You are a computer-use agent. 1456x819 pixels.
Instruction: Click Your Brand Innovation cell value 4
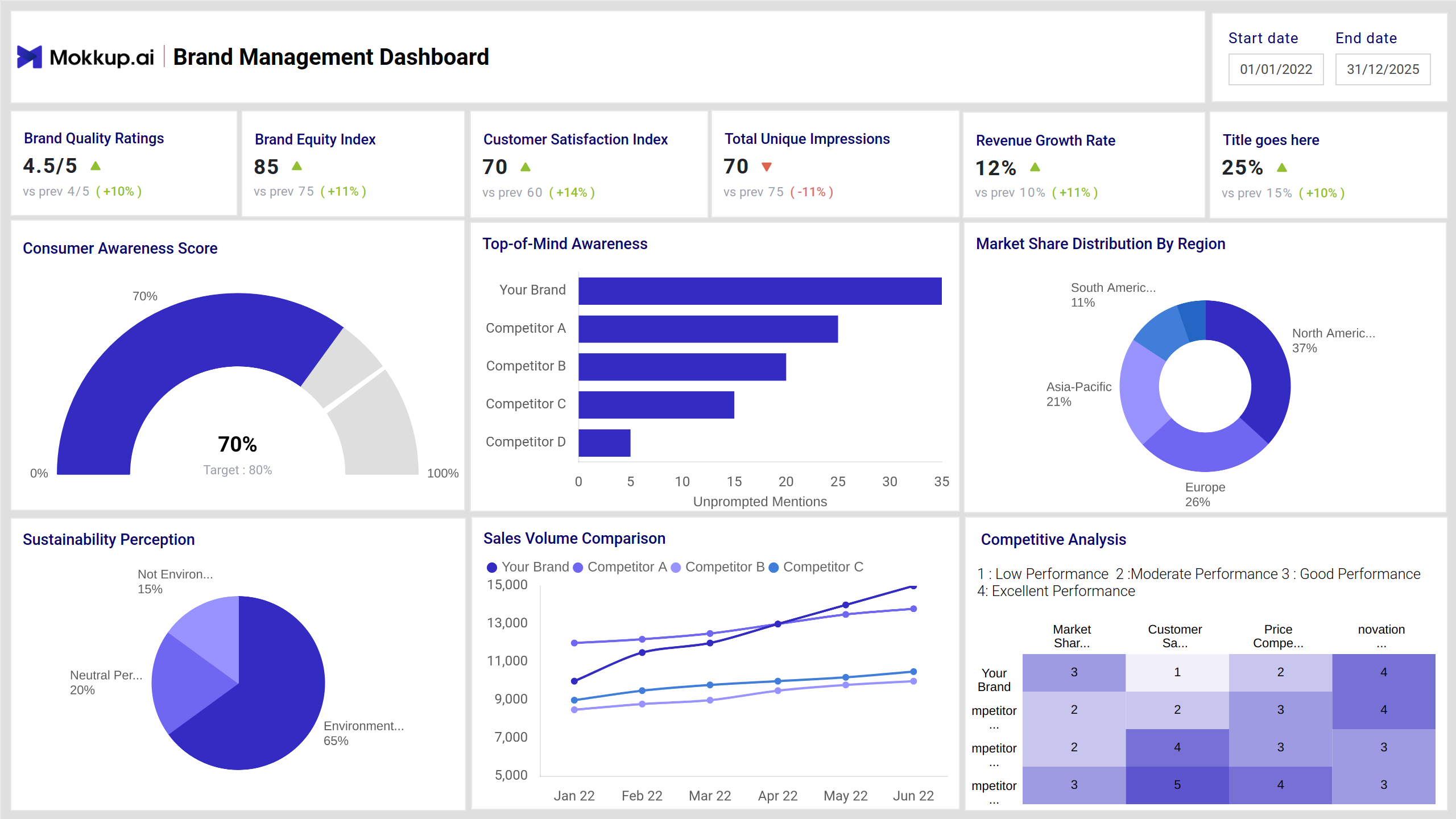pos(1384,672)
